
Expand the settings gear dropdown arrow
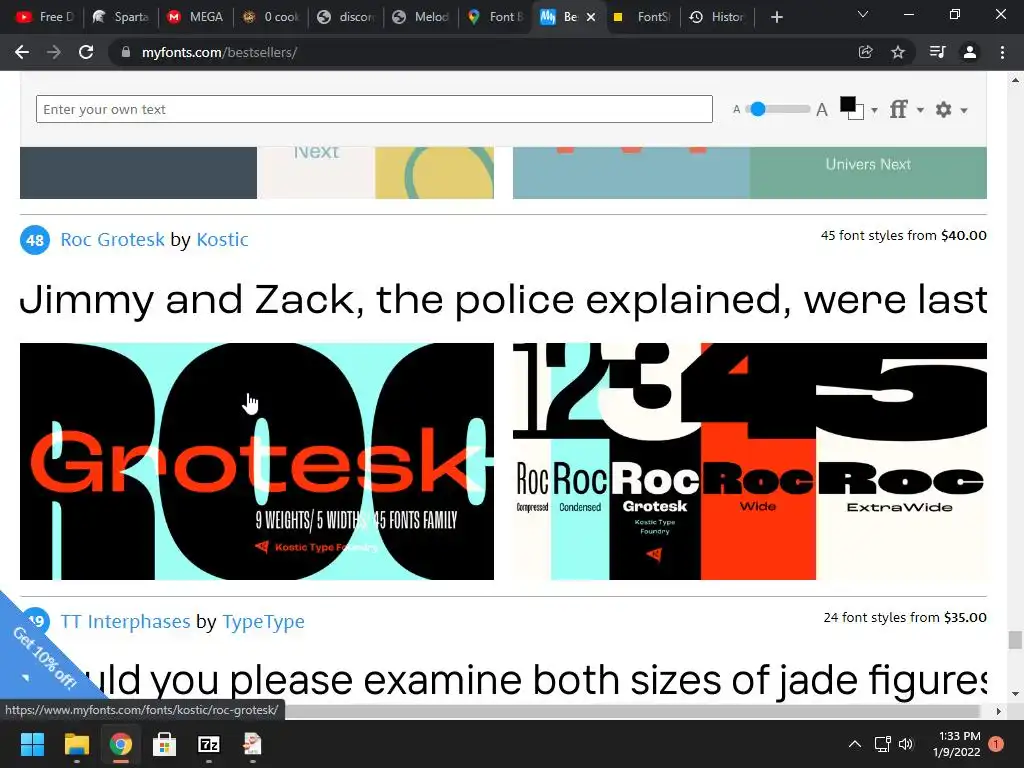pyautogui.click(x=964, y=110)
